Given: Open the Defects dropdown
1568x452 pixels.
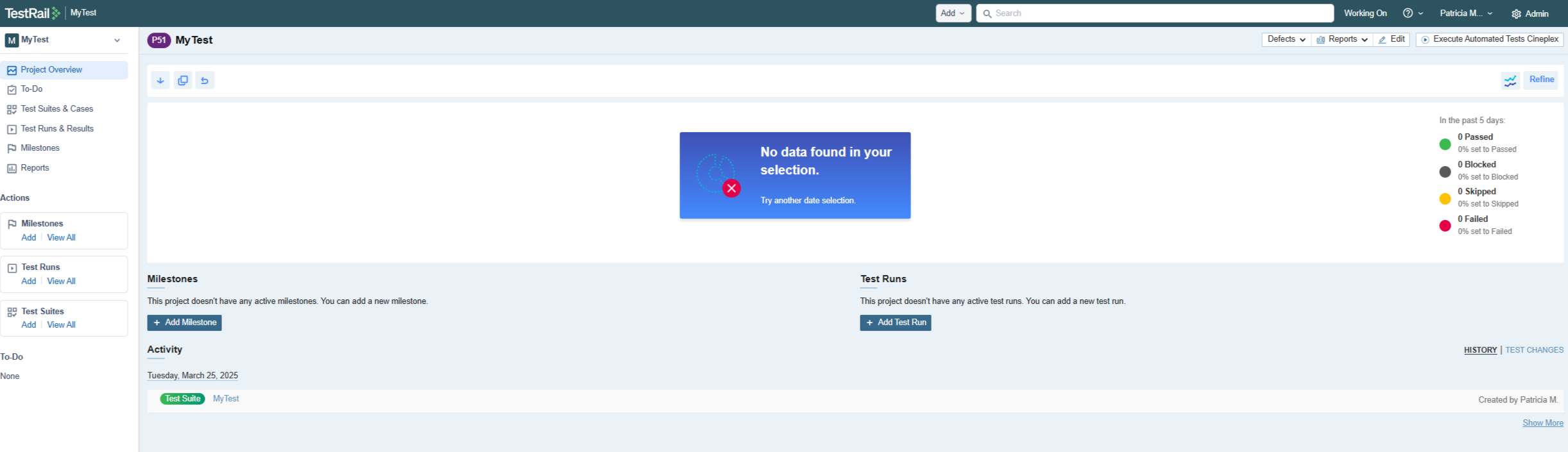Looking at the screenshot, I should tap(1286, 40).
